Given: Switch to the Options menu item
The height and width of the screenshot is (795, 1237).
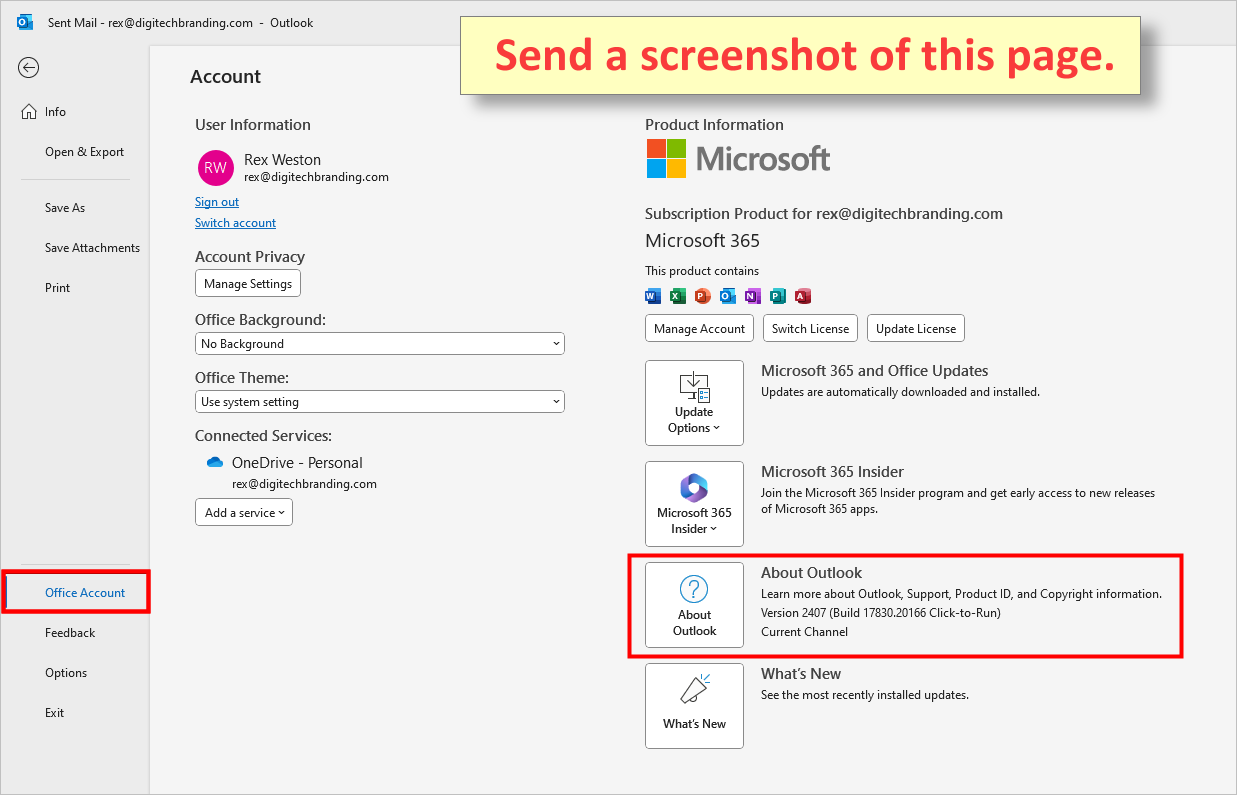Looking at the screenshot, I should click(x=65, y=672).
